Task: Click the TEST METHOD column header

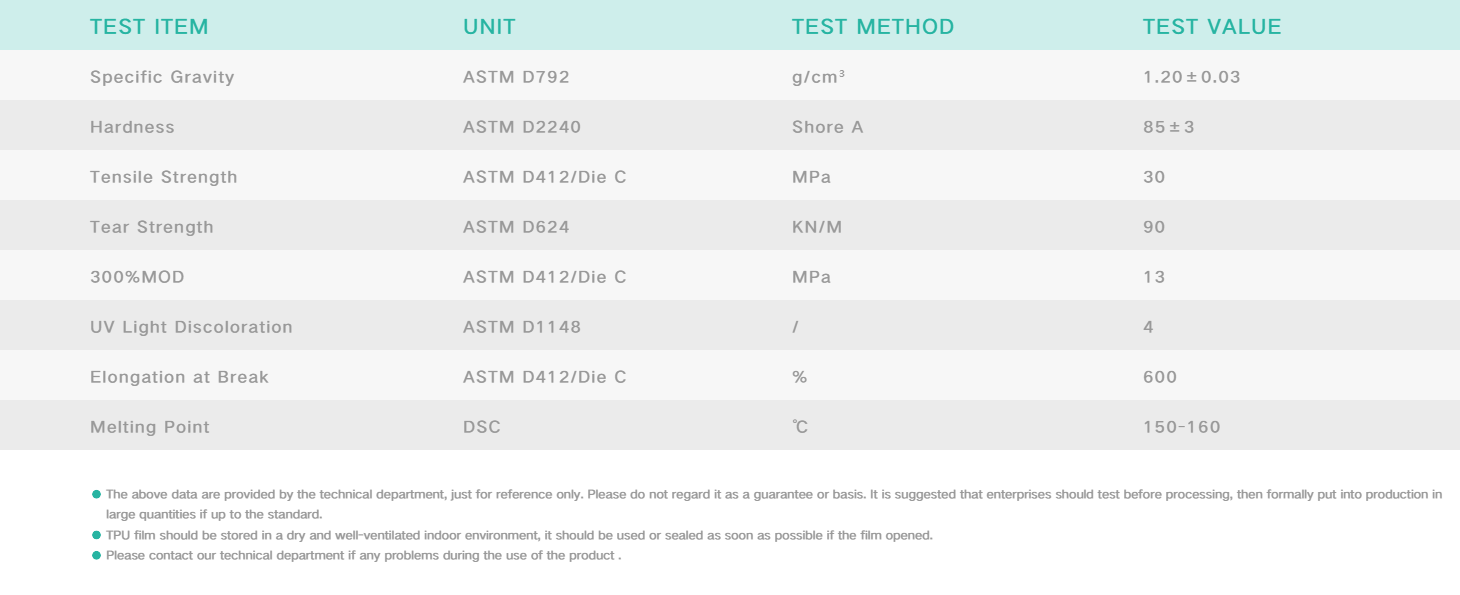Action: [x=872, y=27]
